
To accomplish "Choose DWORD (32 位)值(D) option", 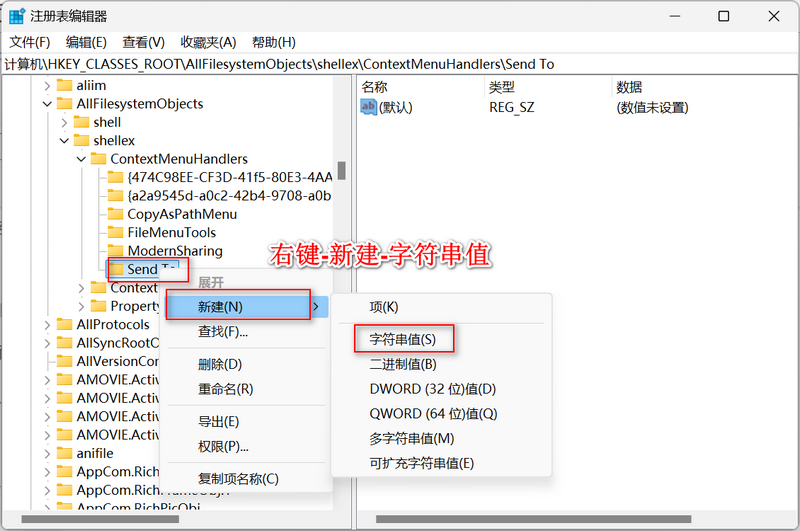I will (x=433, y=389).
